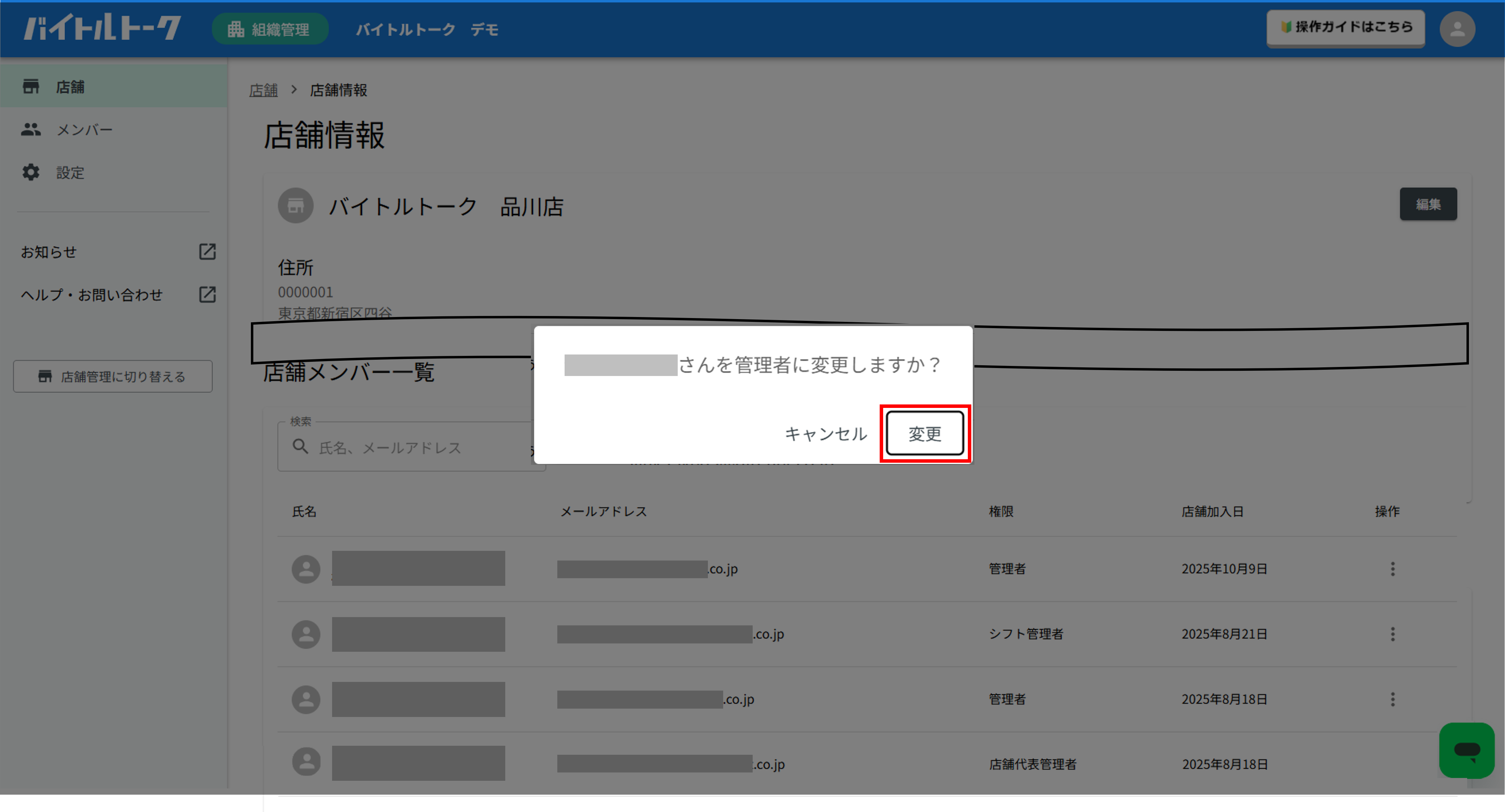Image resolution: width=1505 pixels, height=812 pixels.
Task: Dismiss dialog with キャンセル
Action: pos(826,434)
